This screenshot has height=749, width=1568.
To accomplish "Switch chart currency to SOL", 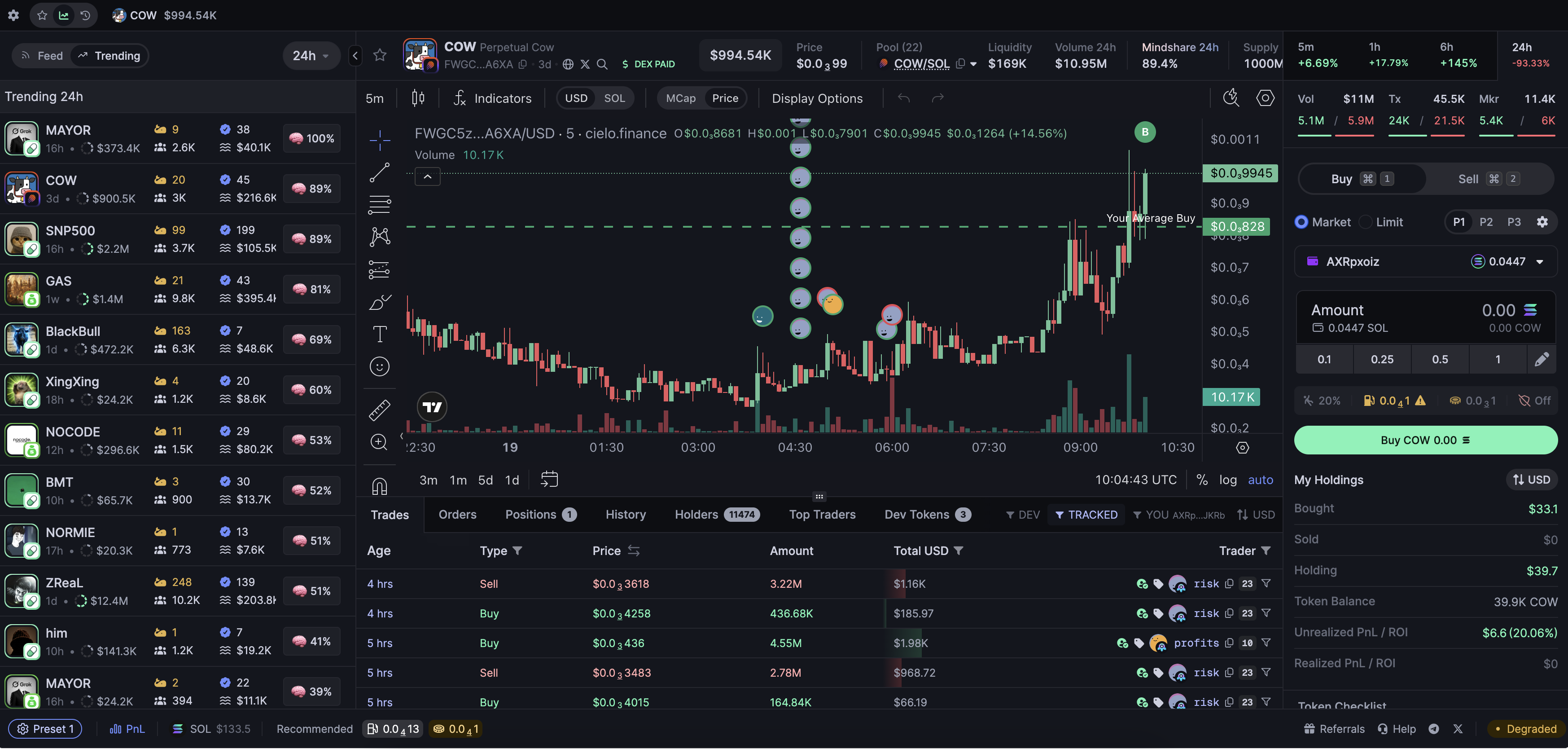I will (614, 98).
